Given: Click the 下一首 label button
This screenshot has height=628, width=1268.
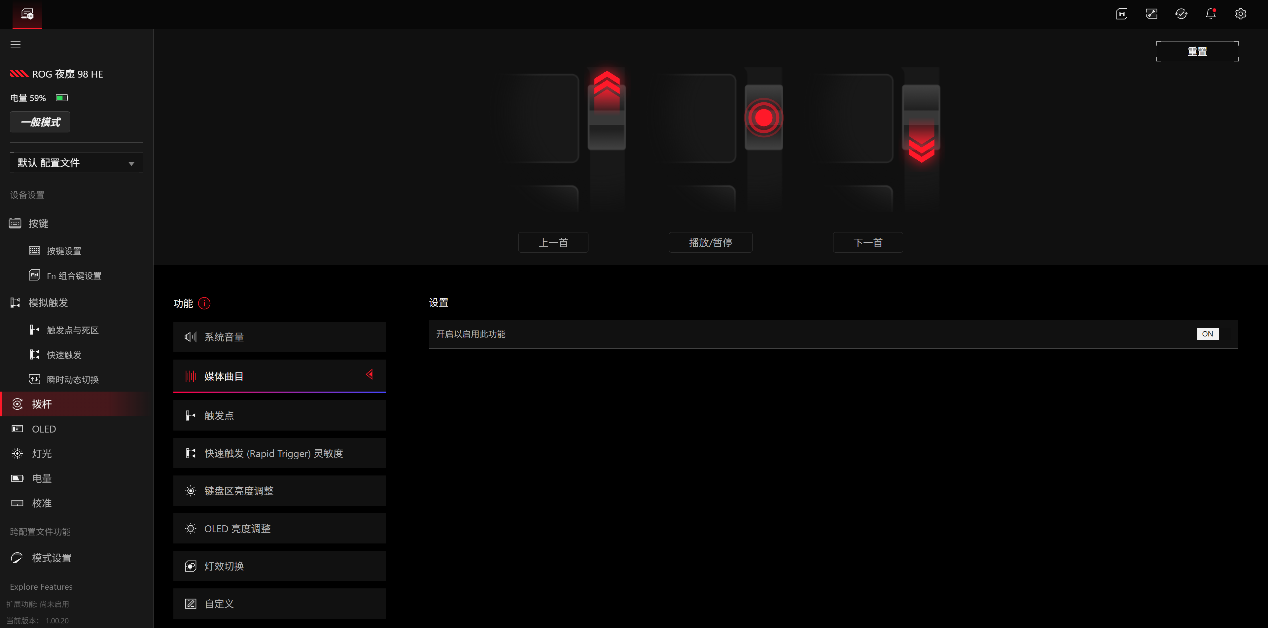Looking at the screenshot, I should pos(868,243).
